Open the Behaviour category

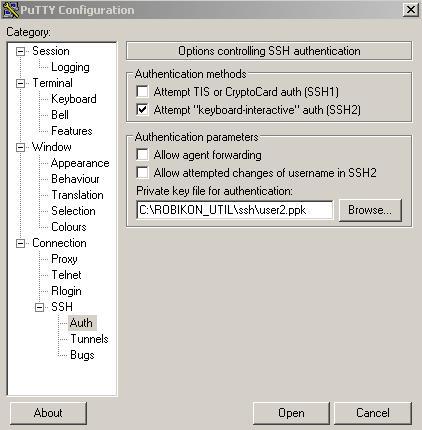click(x=75, y=179)
